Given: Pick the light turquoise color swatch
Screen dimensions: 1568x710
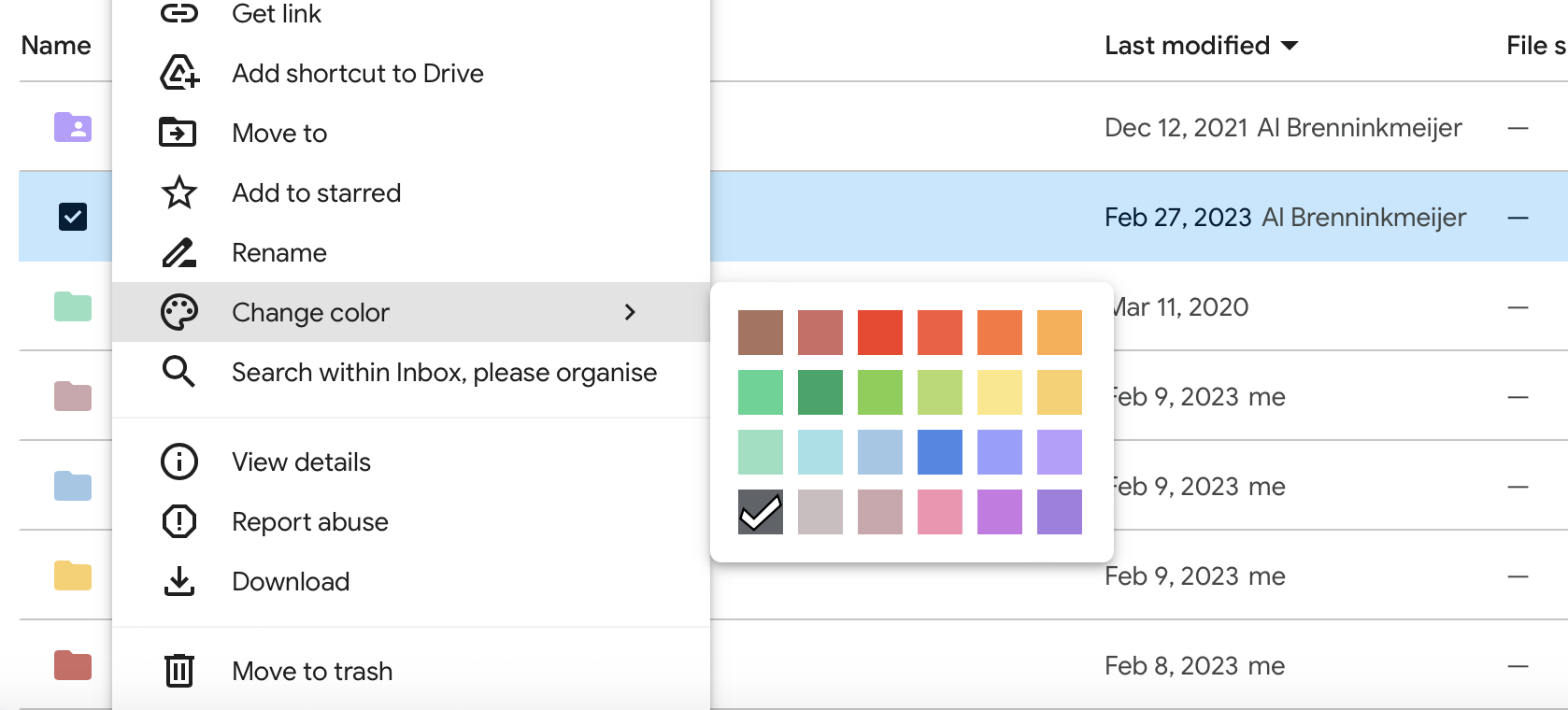Looking at the screenshot, I should tap(820, 452).
